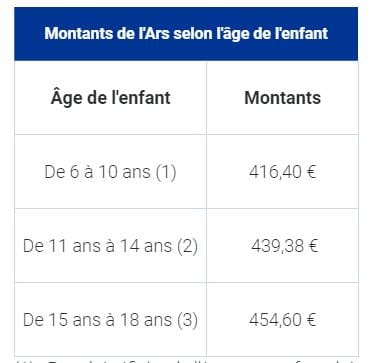Click the euro symbol after 439,38

(313, 246)
